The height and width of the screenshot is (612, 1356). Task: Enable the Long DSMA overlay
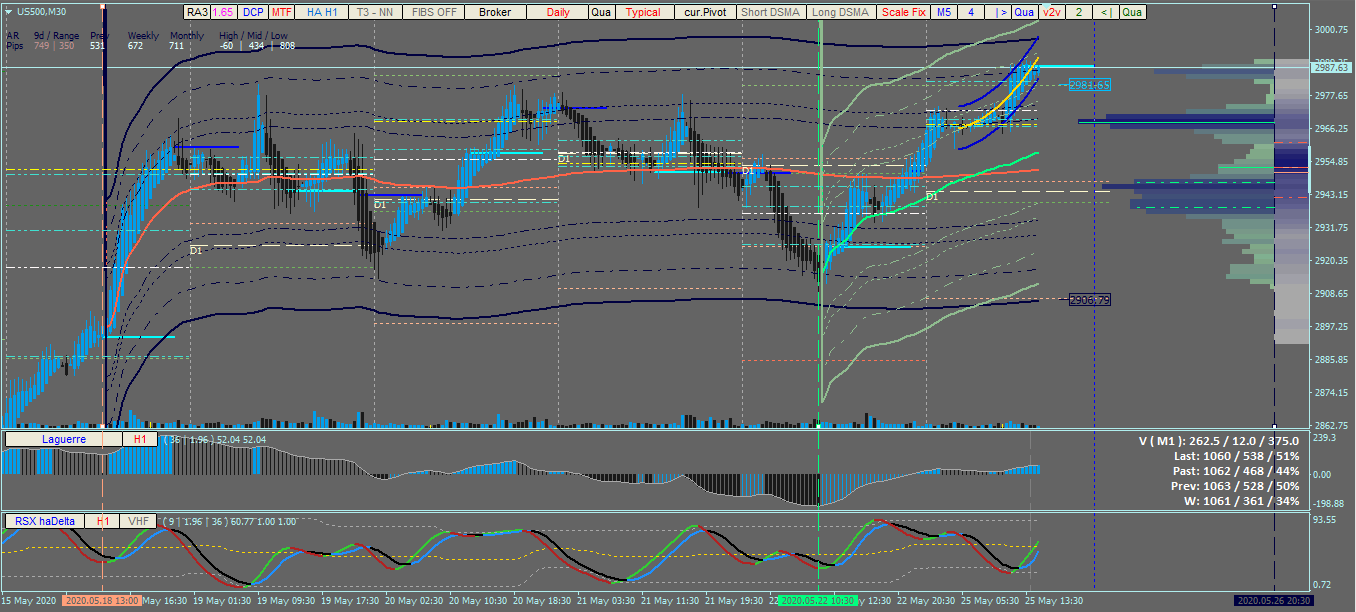pyautogui.click(x=840, y=12)
